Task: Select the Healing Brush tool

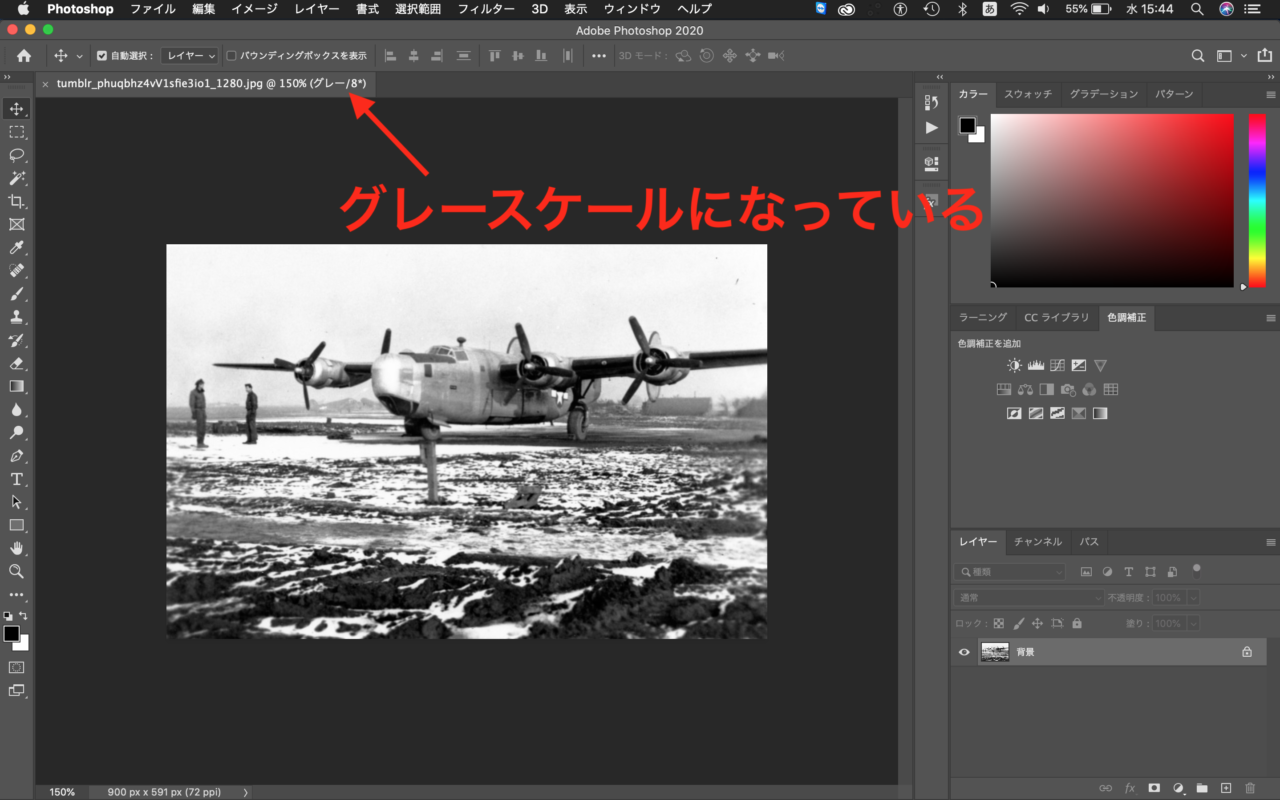Action: coord(17,271)
